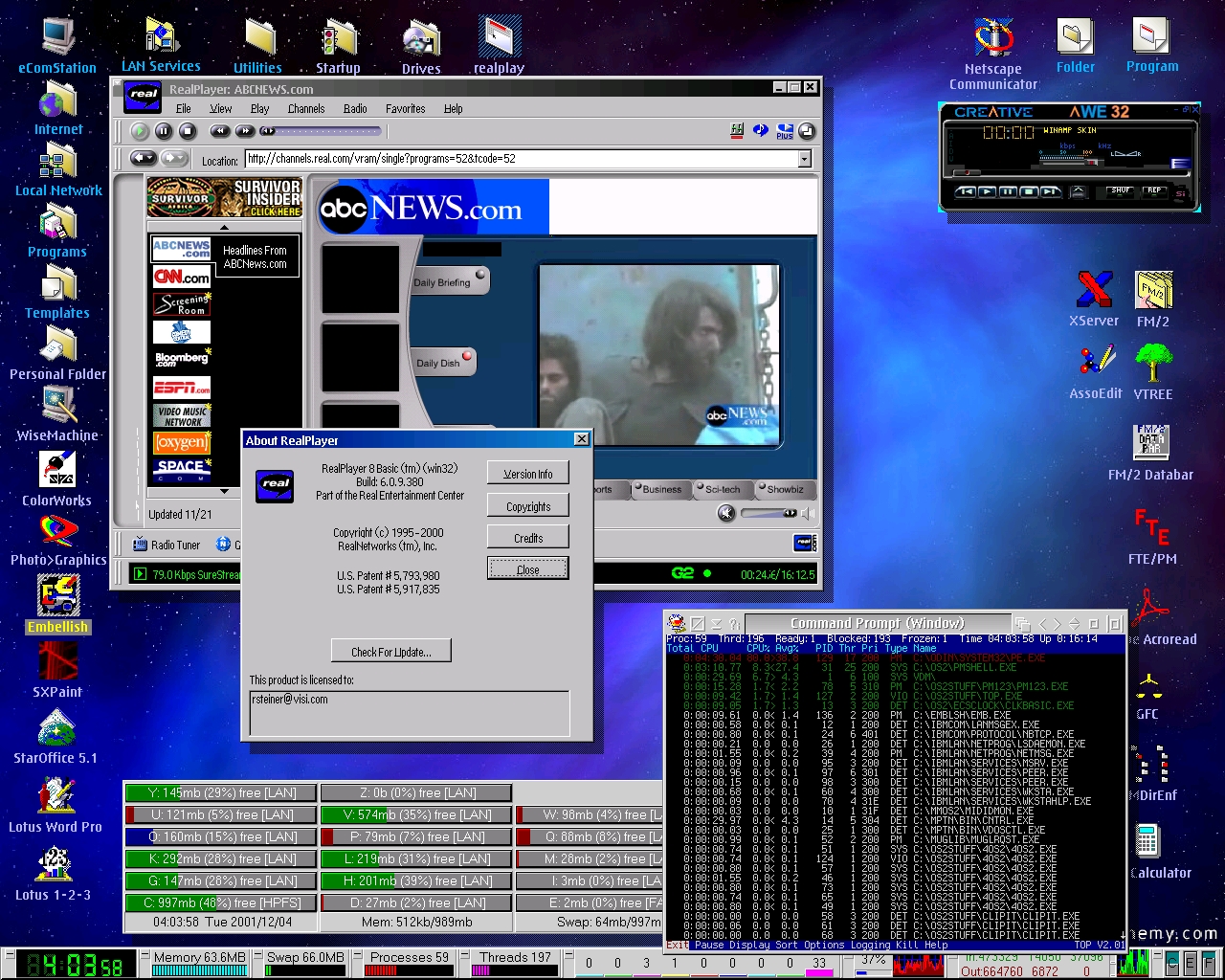Switch to the Business news tab
The height and width of the screenshot is (980, 1225).
click(660, 489)
